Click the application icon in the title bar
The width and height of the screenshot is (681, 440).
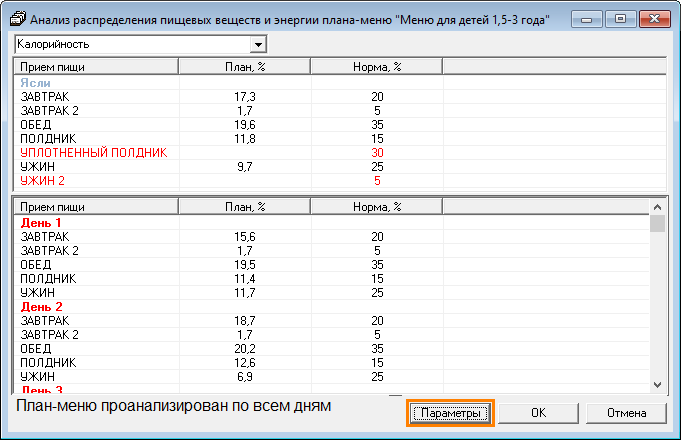coord(17,19)
